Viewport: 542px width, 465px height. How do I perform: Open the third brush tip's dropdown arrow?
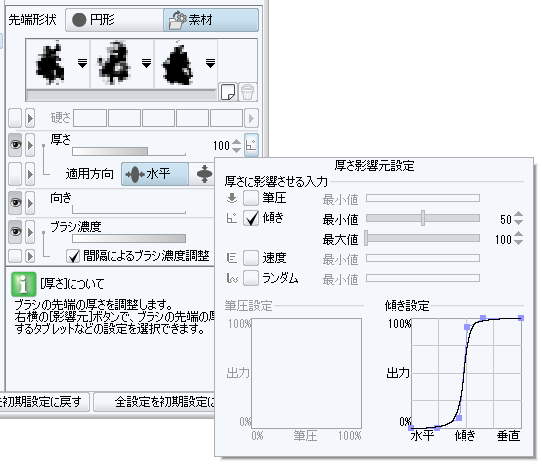210,63
